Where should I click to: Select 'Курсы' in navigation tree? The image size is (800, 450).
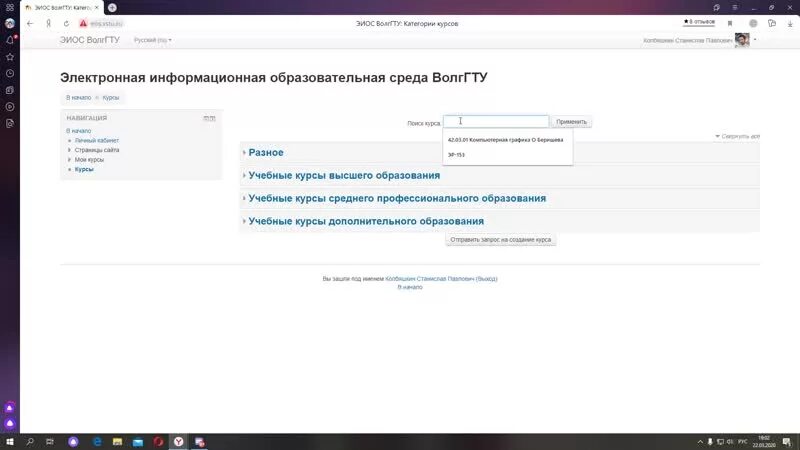click(x=84, y=169)
